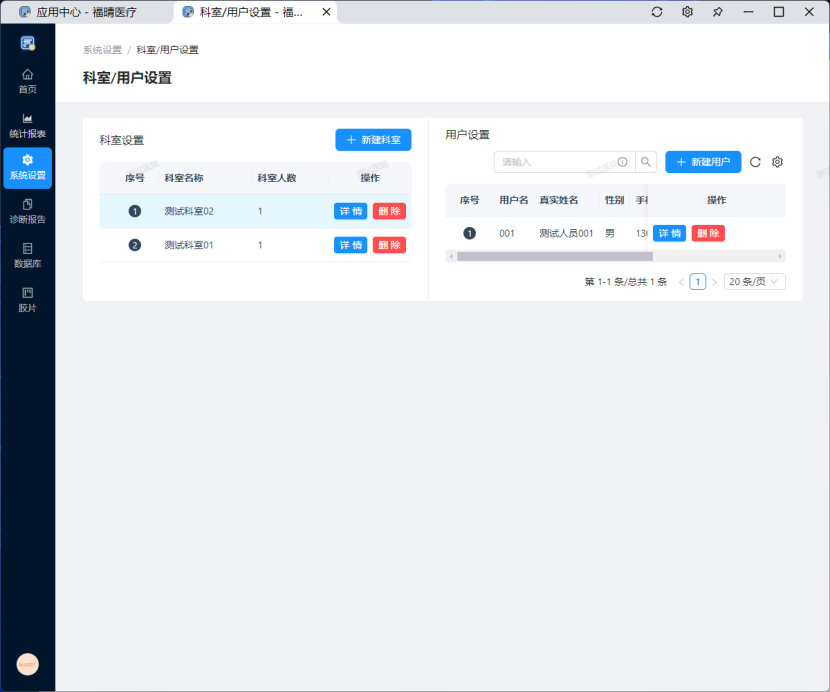Screen dimensions: 830x692
Task: Refresh the user list with reload icon
Action: (755, 162)
